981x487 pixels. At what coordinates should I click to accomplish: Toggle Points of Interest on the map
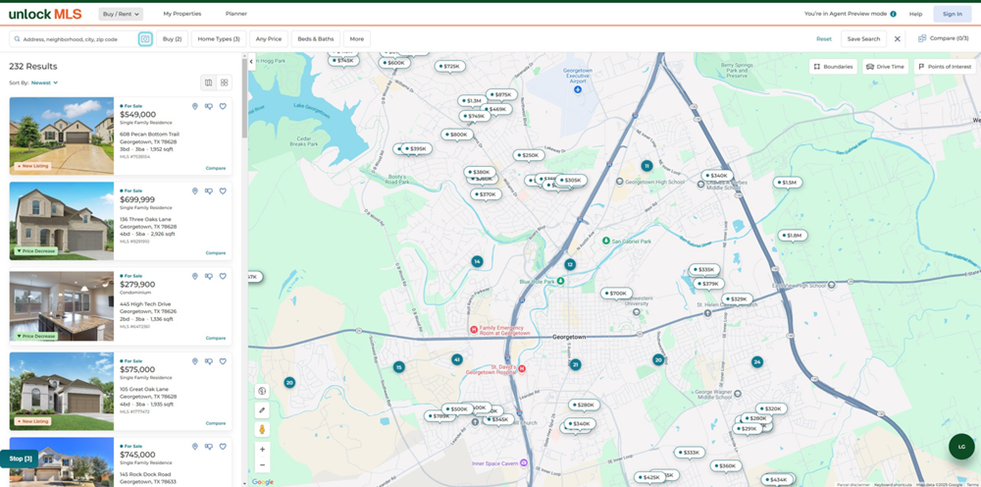pos(944,66)
